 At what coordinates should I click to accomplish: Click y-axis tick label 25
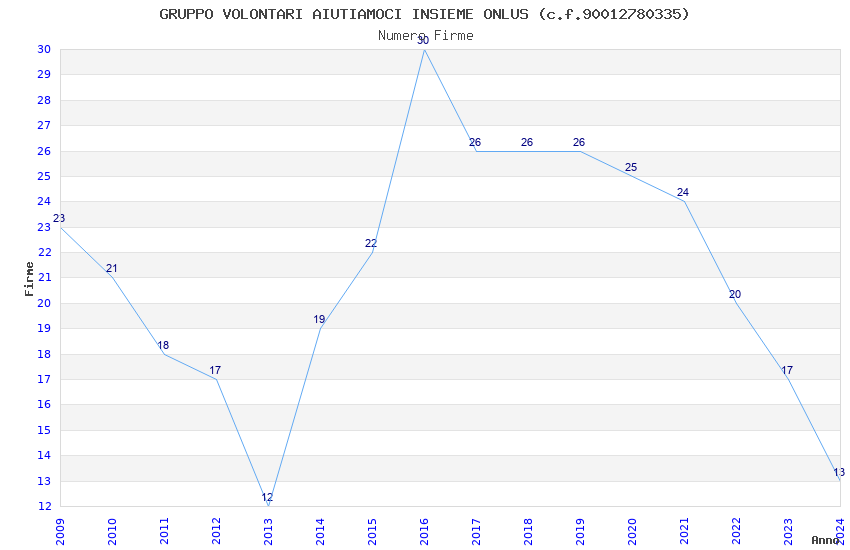point(44,176)
